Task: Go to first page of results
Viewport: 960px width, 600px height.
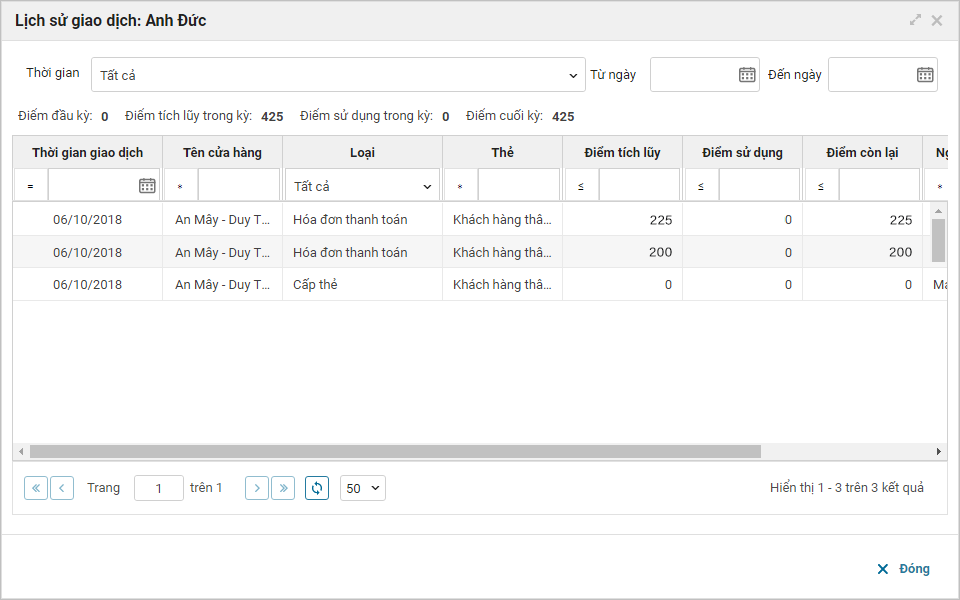Action: (36, 488)
